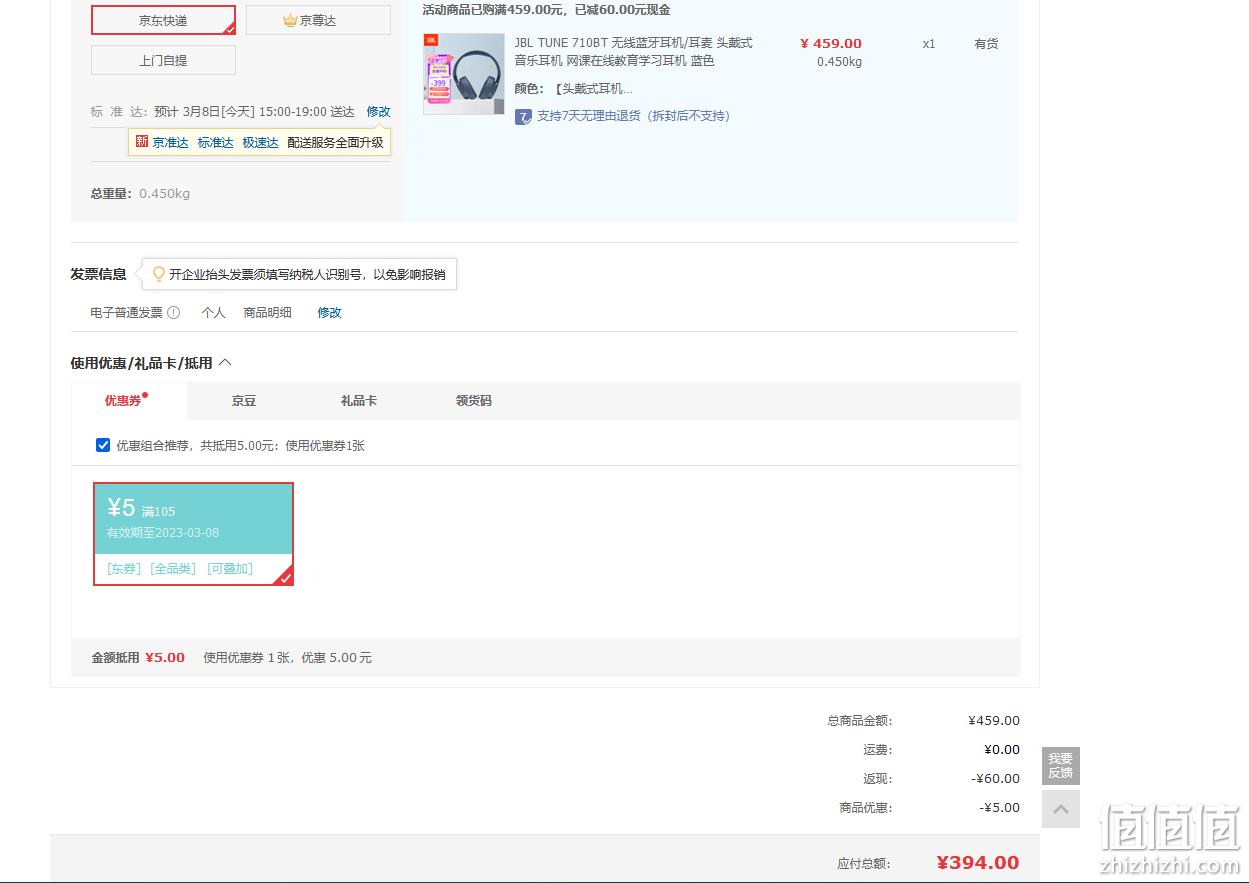Click 总重量 0.450kg text
1249x883 pixels.
[x=140, y=194]
